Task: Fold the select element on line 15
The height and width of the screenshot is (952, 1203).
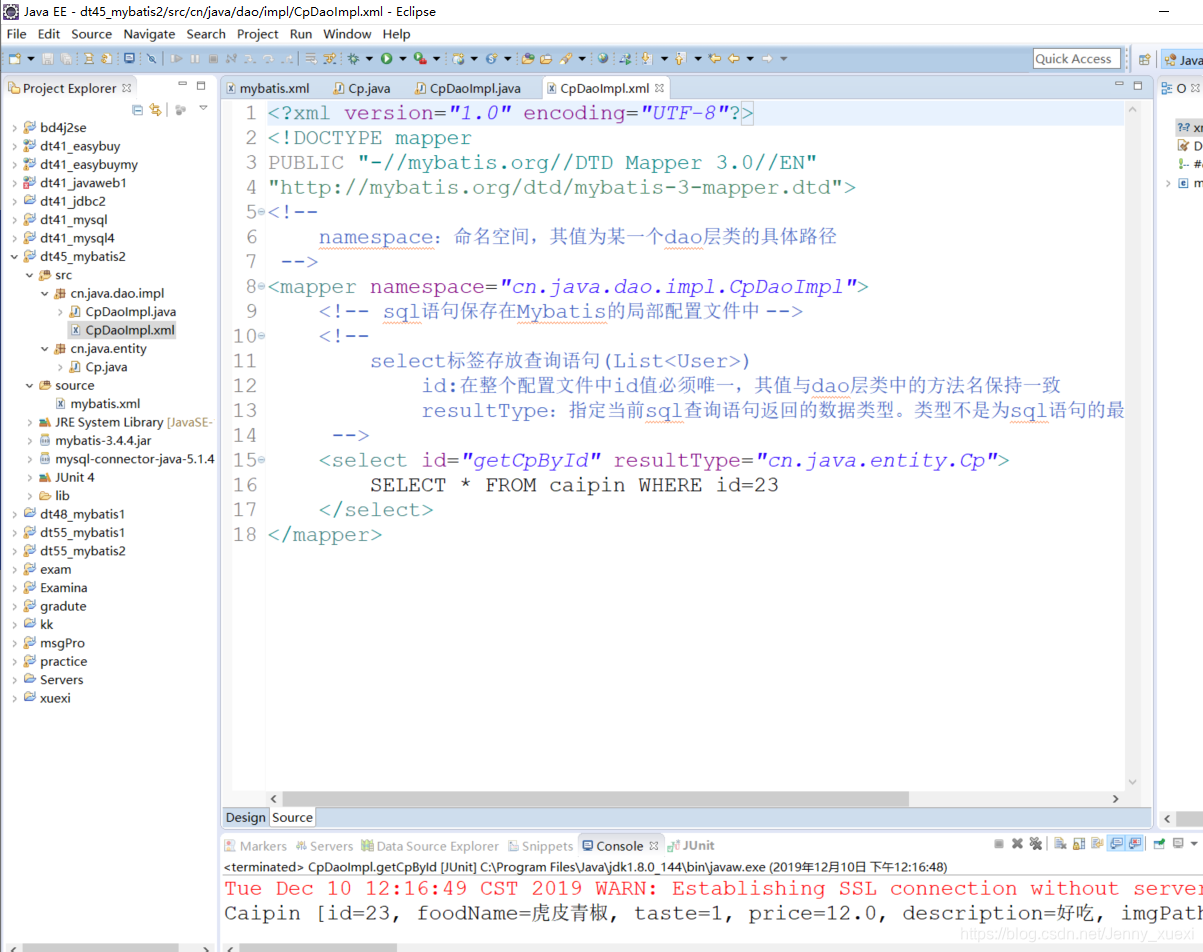Action: [x=261, y=461]
